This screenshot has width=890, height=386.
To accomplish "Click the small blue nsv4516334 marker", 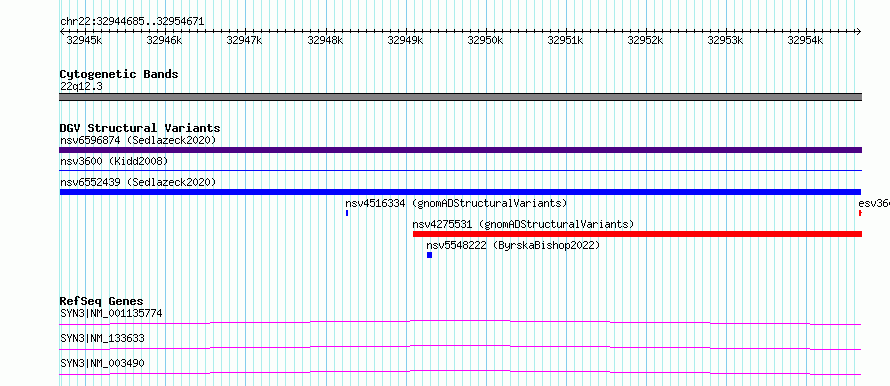I will [347, 213].
